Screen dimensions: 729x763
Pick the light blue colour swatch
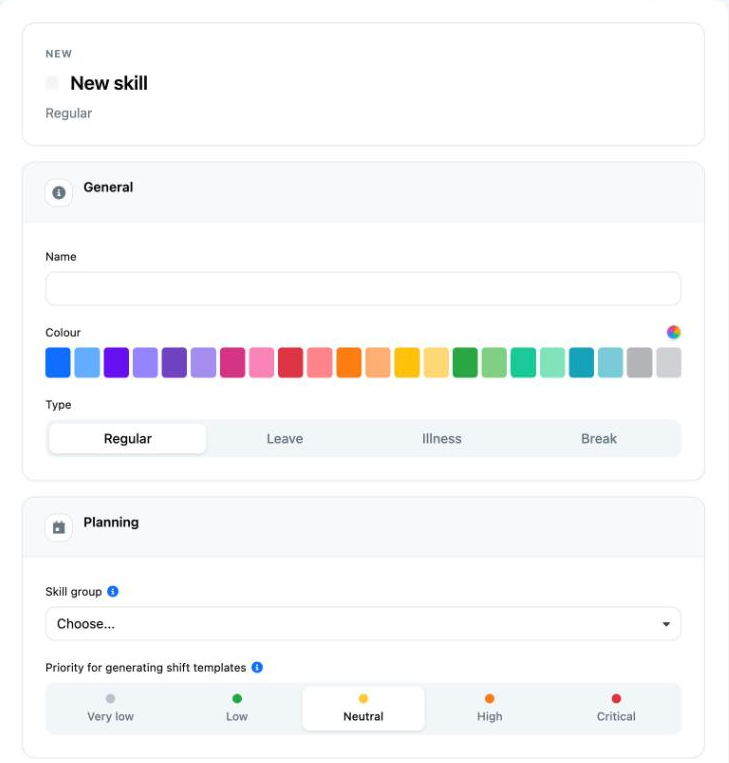(x=87, y=363)
